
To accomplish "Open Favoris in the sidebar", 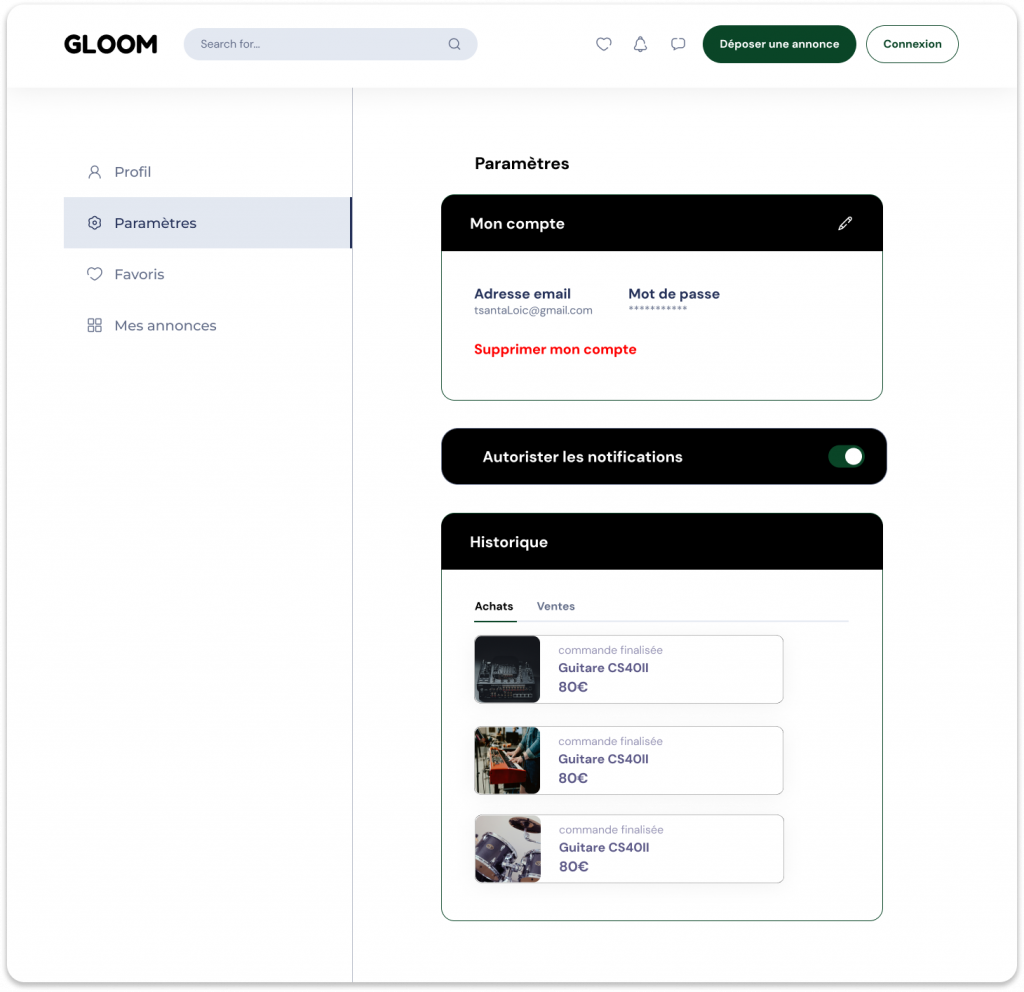I will click(139, 274).
